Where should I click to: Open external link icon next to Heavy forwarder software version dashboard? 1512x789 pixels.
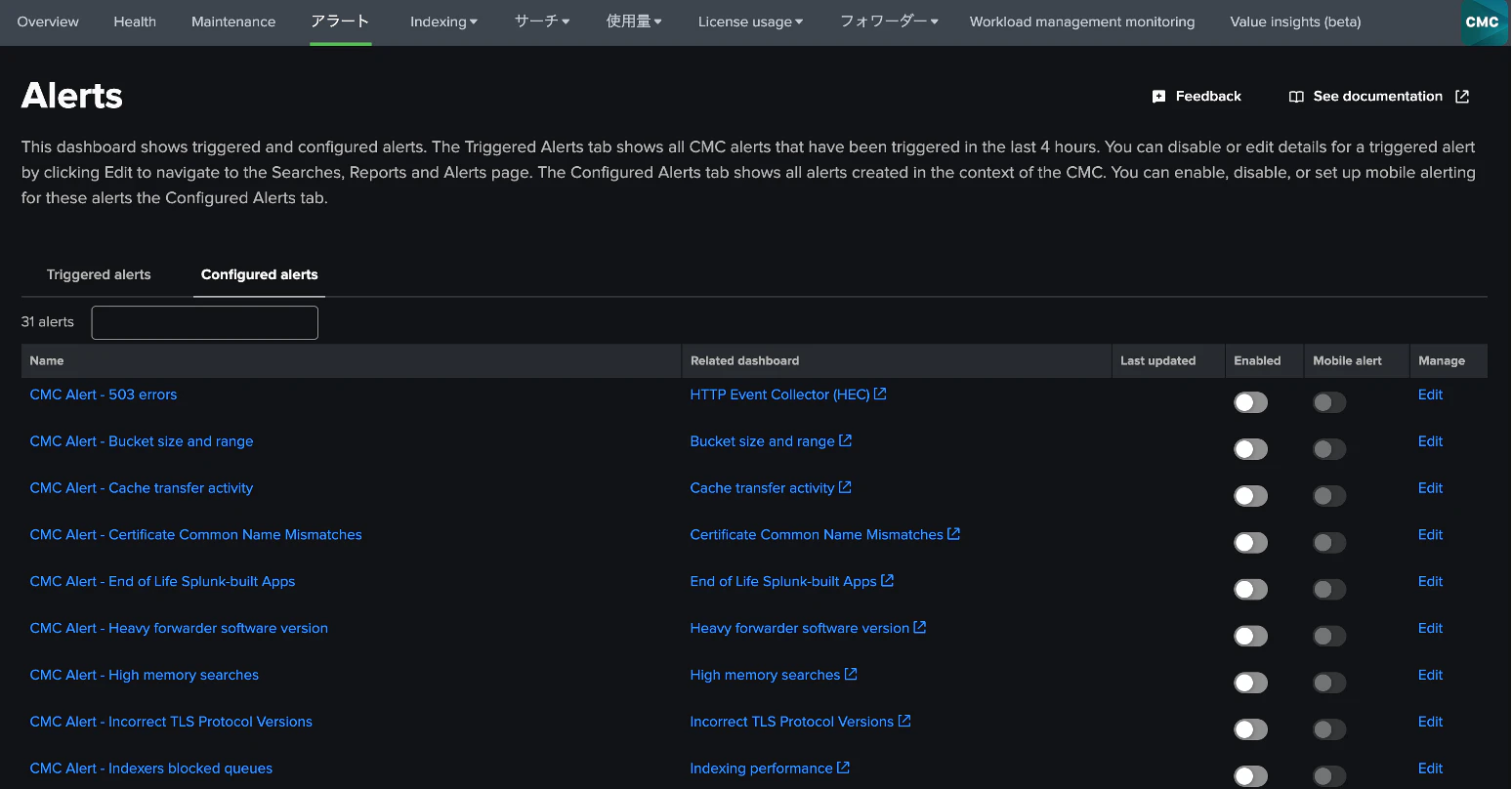[920, 627]
